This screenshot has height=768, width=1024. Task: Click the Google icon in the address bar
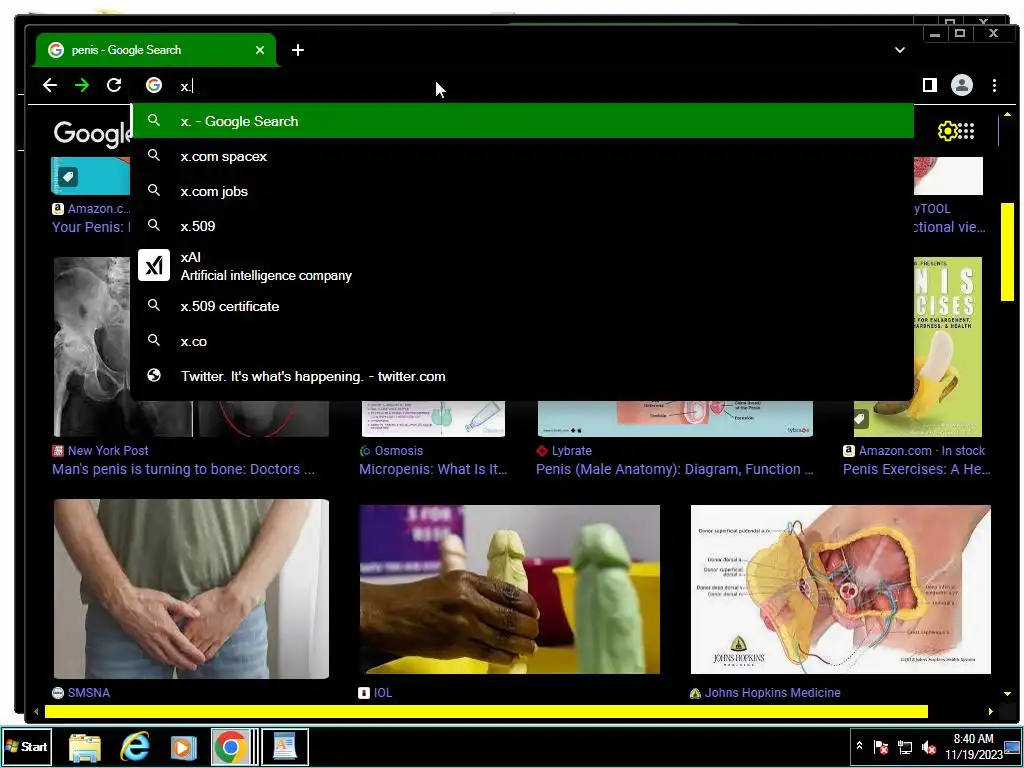click(153, 85)
